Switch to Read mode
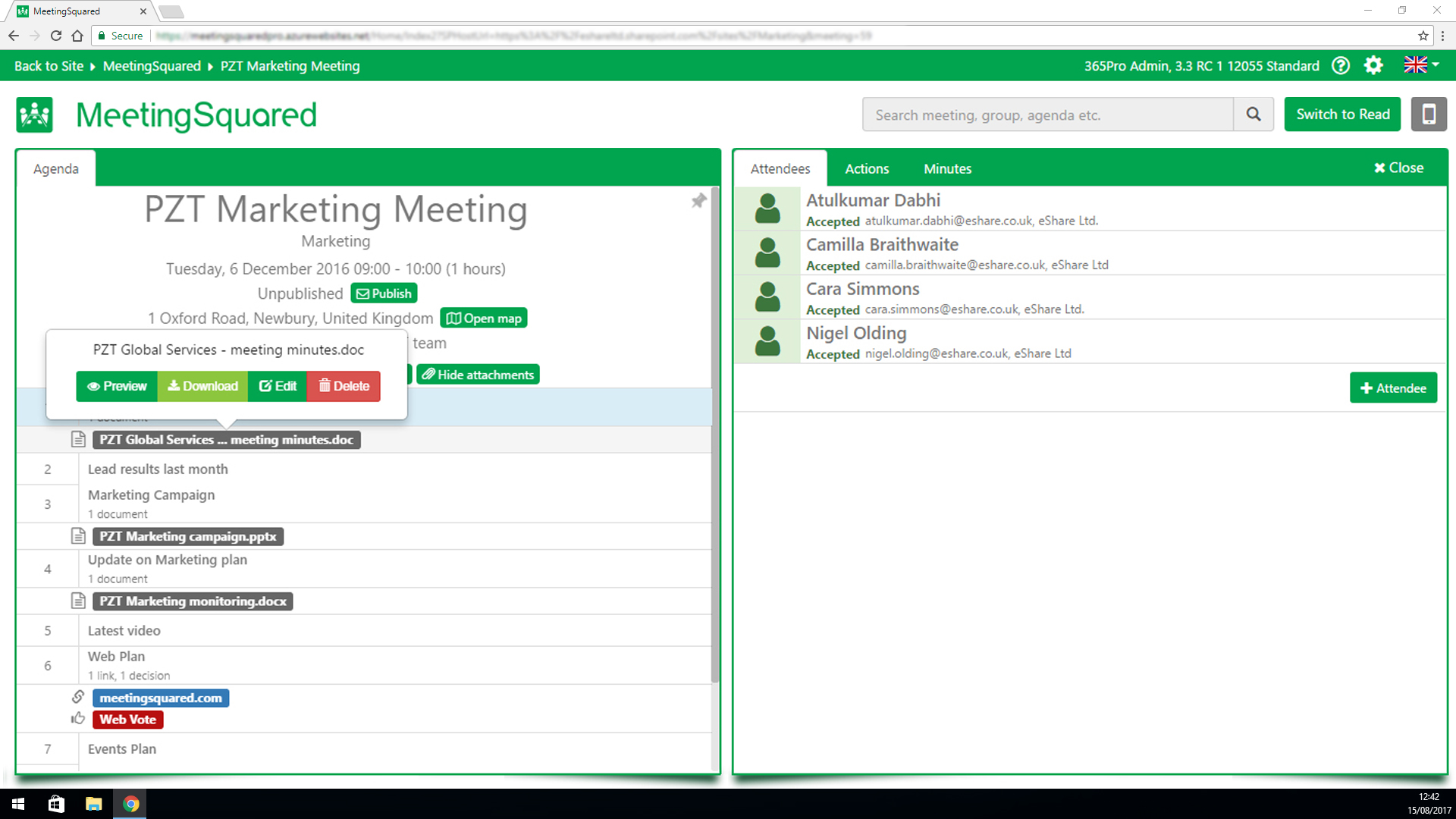Screen dimensions: 1456x819 point(1342,115)
